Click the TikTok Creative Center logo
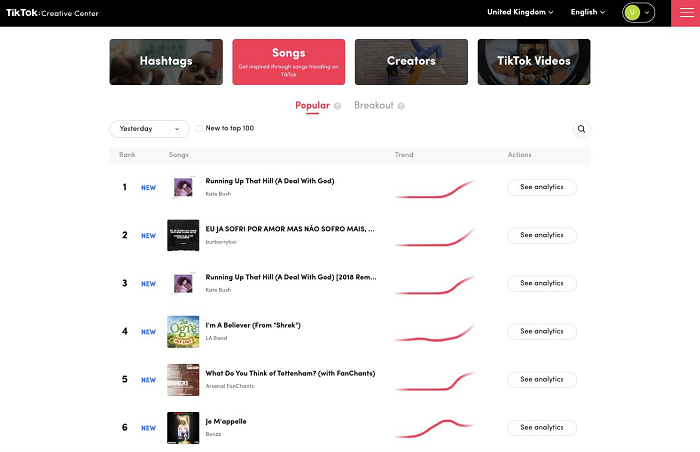This screenshot has height=452, width=700. click(x=50, y=12)
